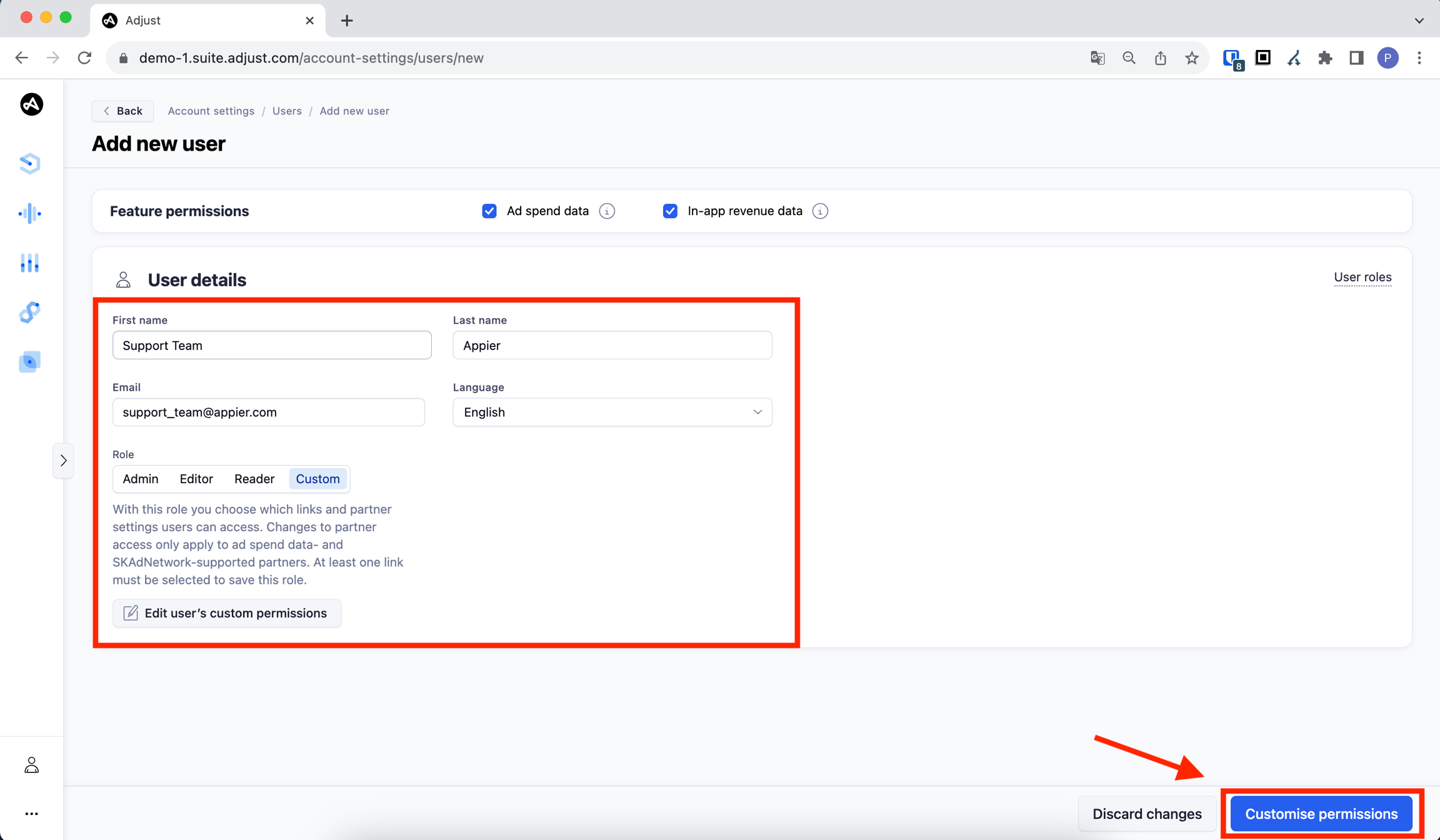This screenshot has width=1440, height=840.
Task: Click the Adjust logo in the sidebar
Action: (31, 104)
